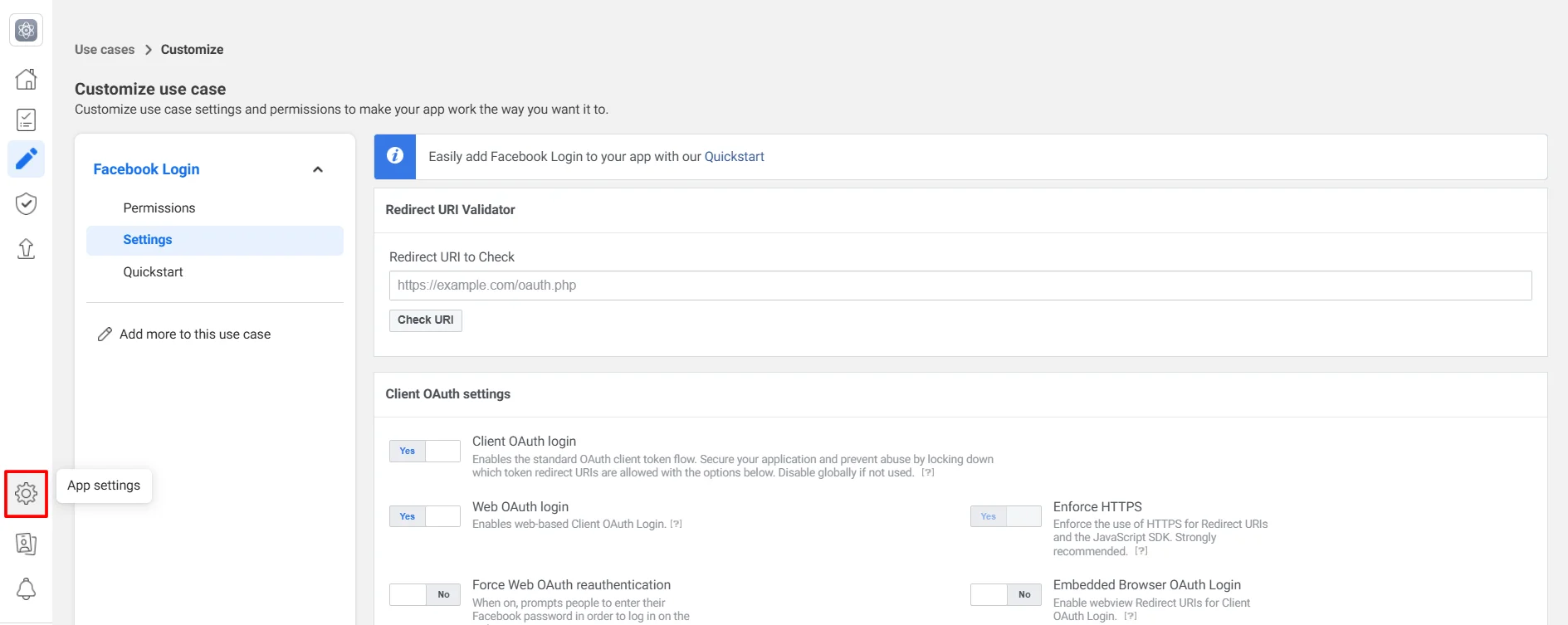The image size is (1568, 625).
Task: Click the blue info icon in Quickstart banner
Action: click(395, 156)
